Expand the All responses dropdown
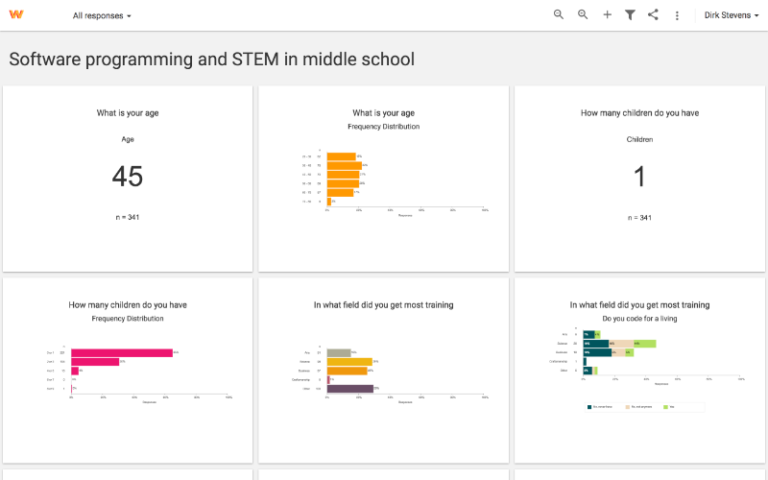This screenshot has height=480, width=768. pyautogui.click(x=102, y=16)
